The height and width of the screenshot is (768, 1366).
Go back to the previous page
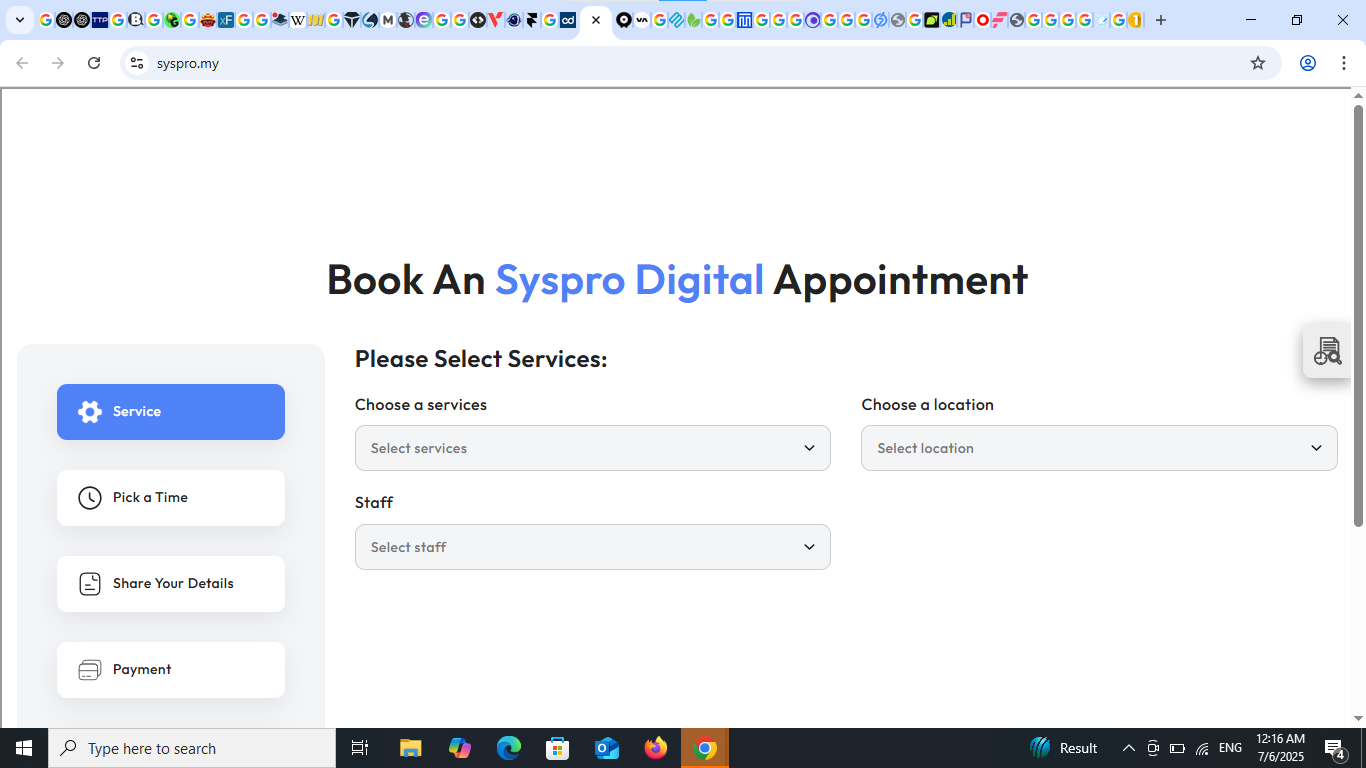[x=22, y=63]
